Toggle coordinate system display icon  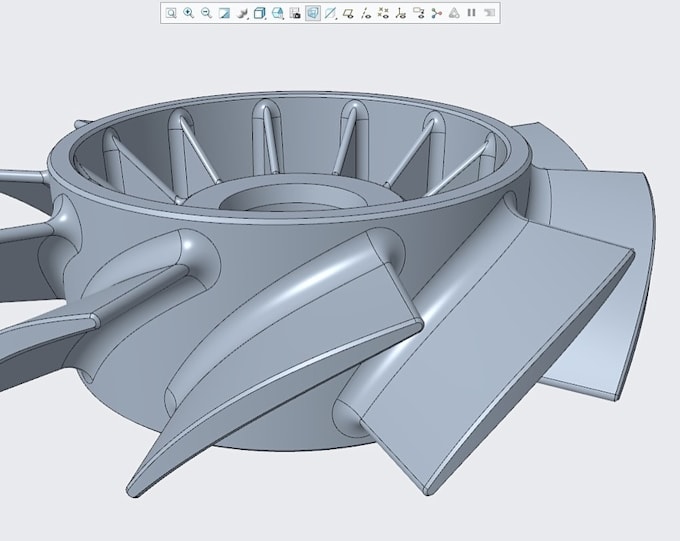coord(401,13)
